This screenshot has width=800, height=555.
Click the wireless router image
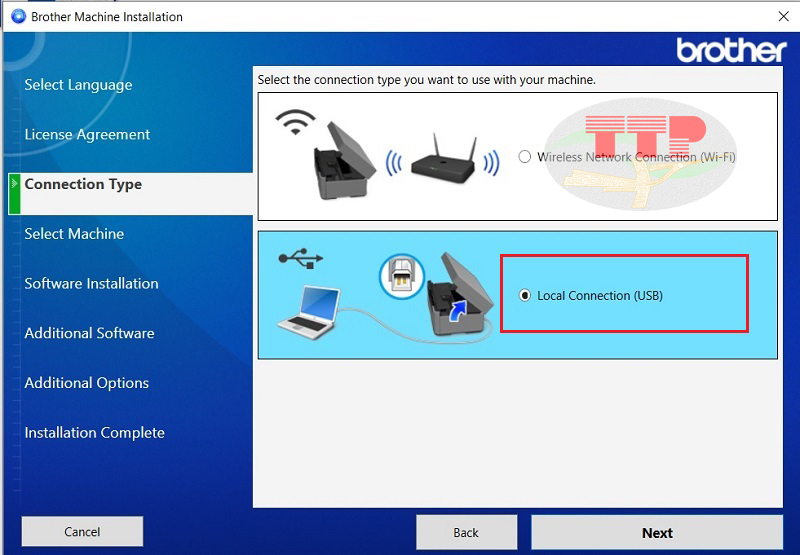pos(443,159)
